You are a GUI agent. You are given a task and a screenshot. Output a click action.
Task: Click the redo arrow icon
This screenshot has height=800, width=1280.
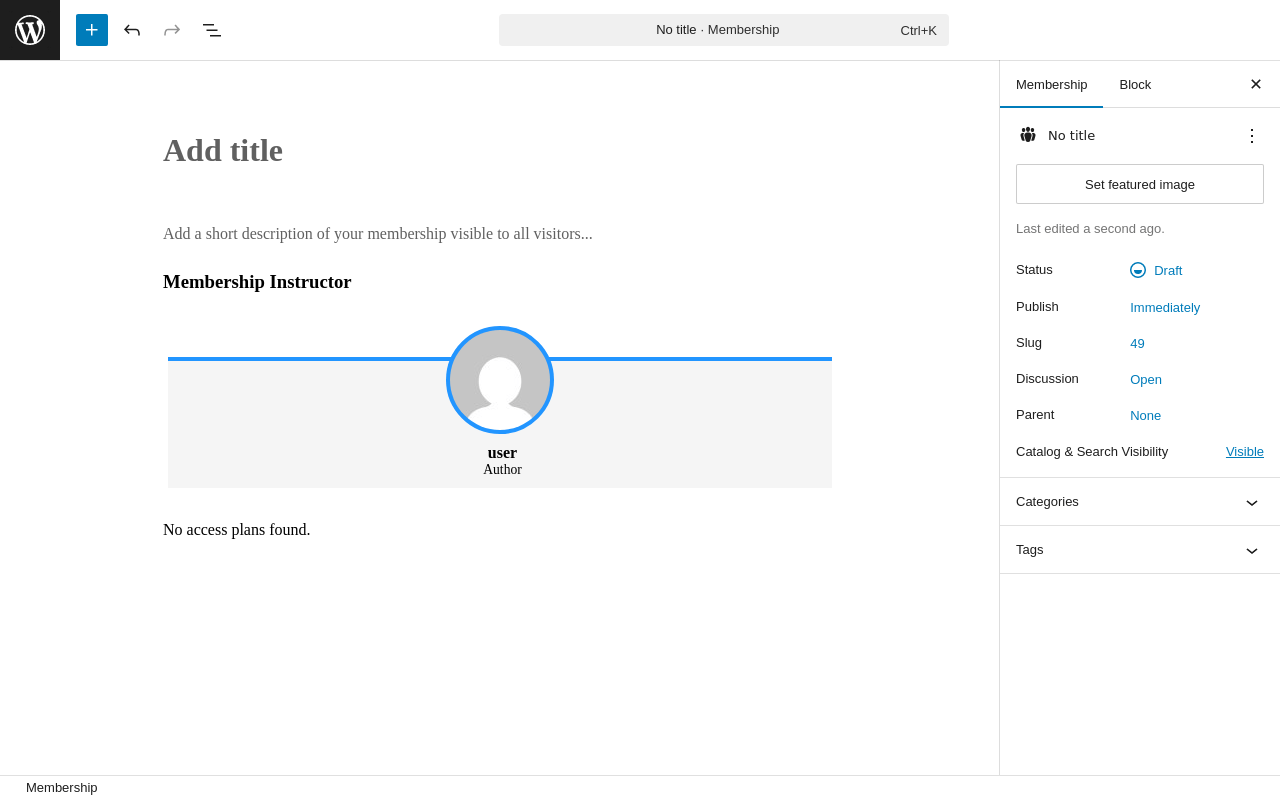coord(172,30)
